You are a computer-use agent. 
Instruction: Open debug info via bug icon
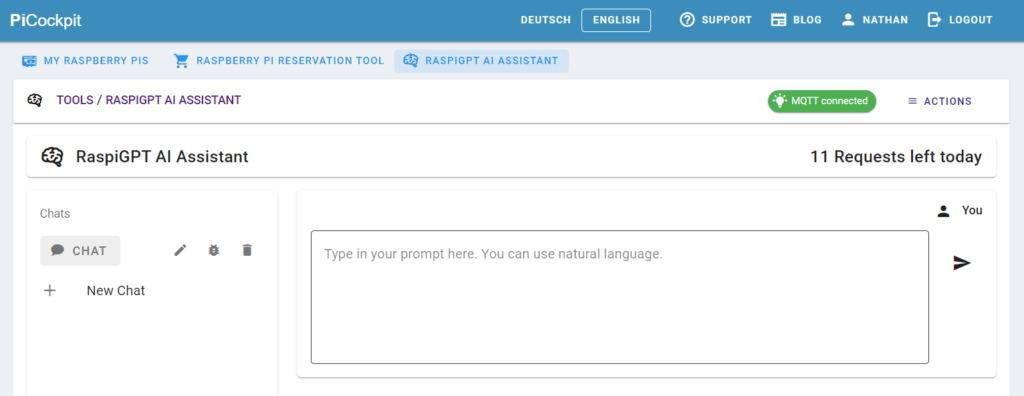coord(214,250)
